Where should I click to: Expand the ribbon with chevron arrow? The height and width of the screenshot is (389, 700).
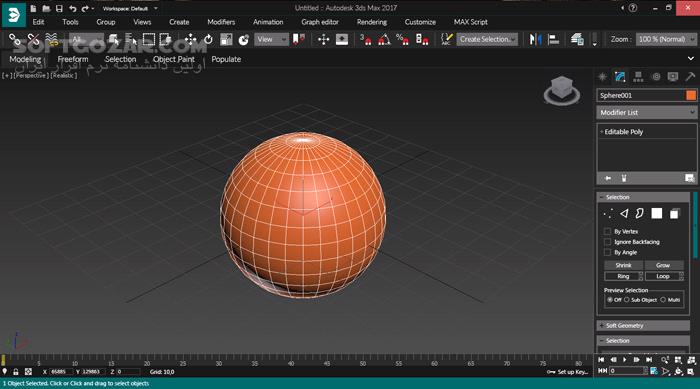point(691,59)
